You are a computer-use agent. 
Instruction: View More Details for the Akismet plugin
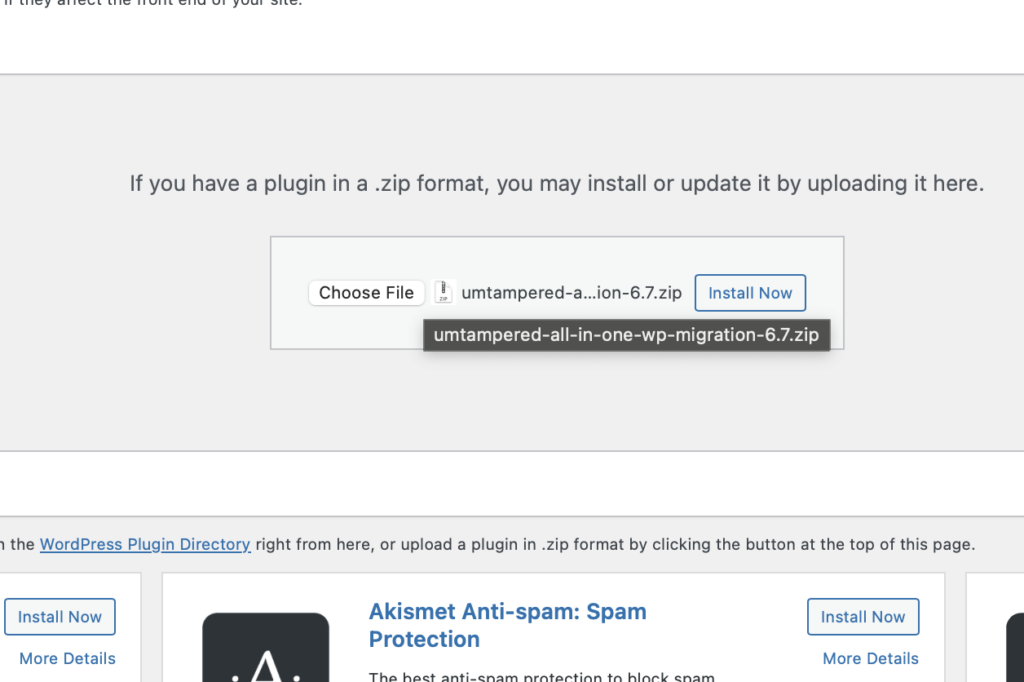[x=871, y=658]
